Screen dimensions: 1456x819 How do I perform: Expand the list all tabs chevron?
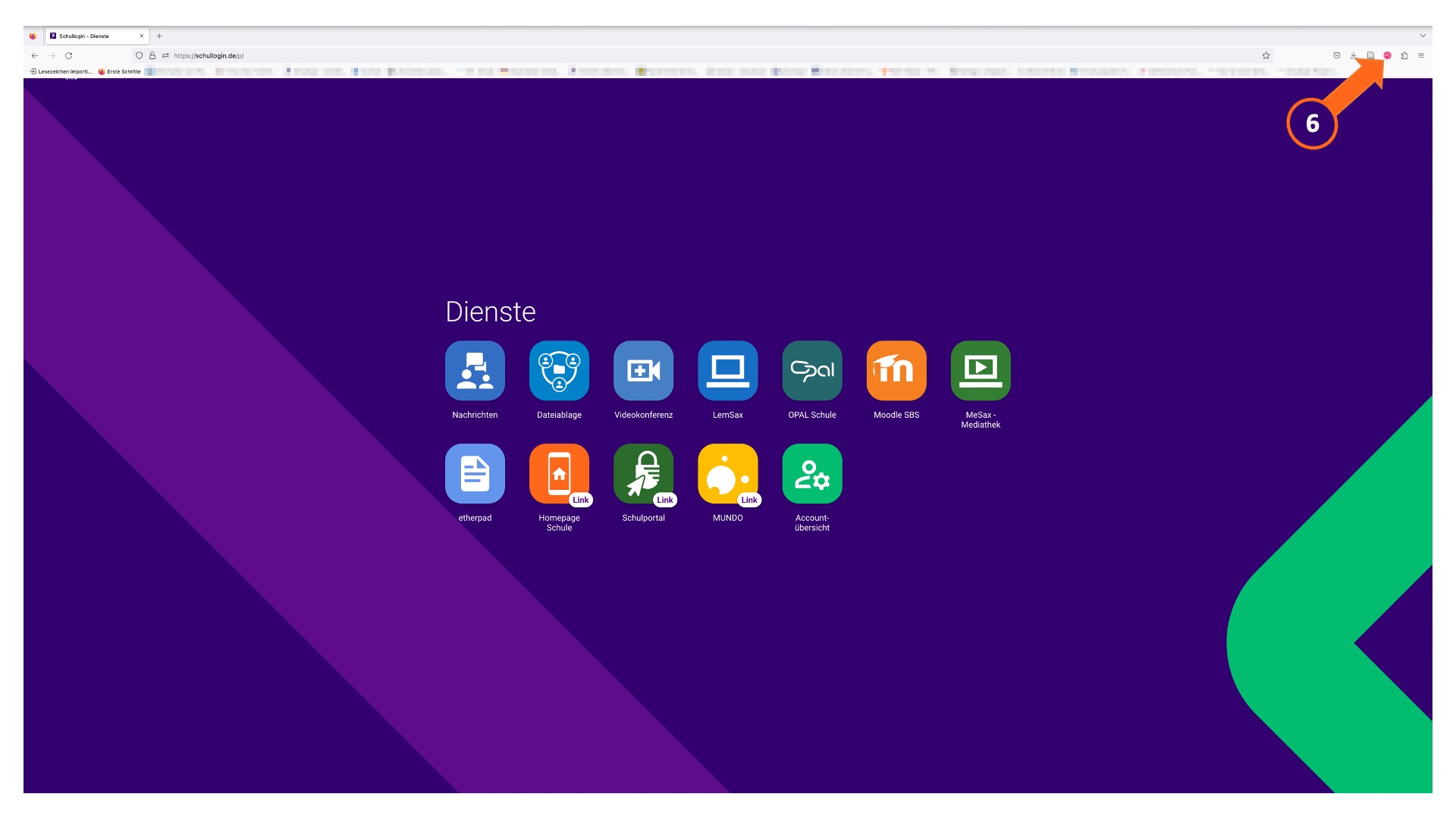1423,36
